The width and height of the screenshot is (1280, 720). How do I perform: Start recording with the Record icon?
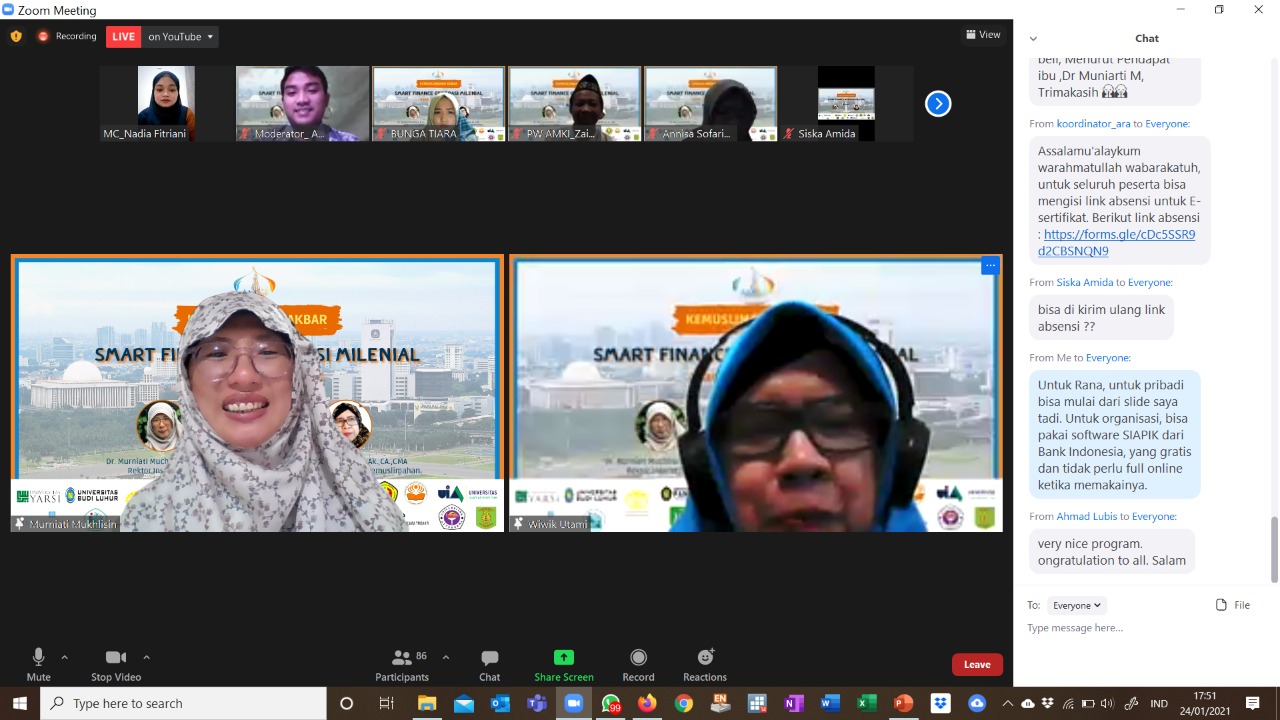pyautogui.click(x=638, y=658)
